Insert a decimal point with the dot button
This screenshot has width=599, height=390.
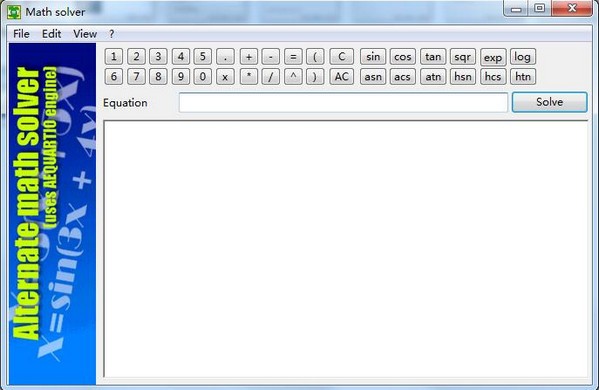point(225,57)
